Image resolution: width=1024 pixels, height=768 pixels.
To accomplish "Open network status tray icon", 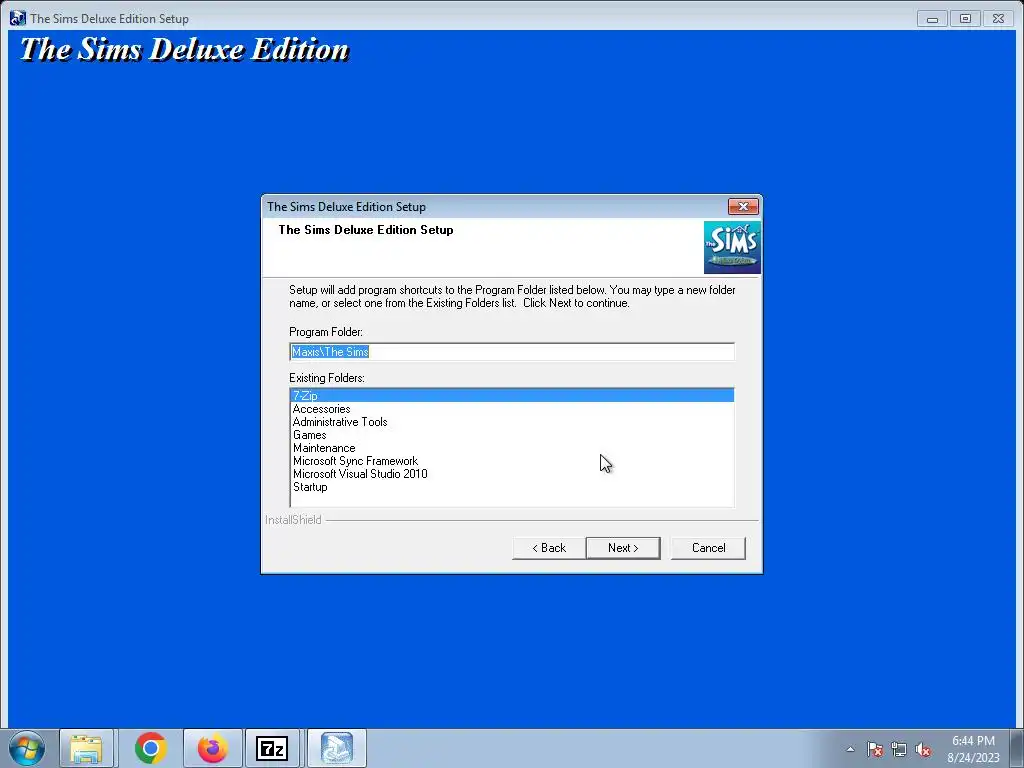I will click(x=899, y=749).
